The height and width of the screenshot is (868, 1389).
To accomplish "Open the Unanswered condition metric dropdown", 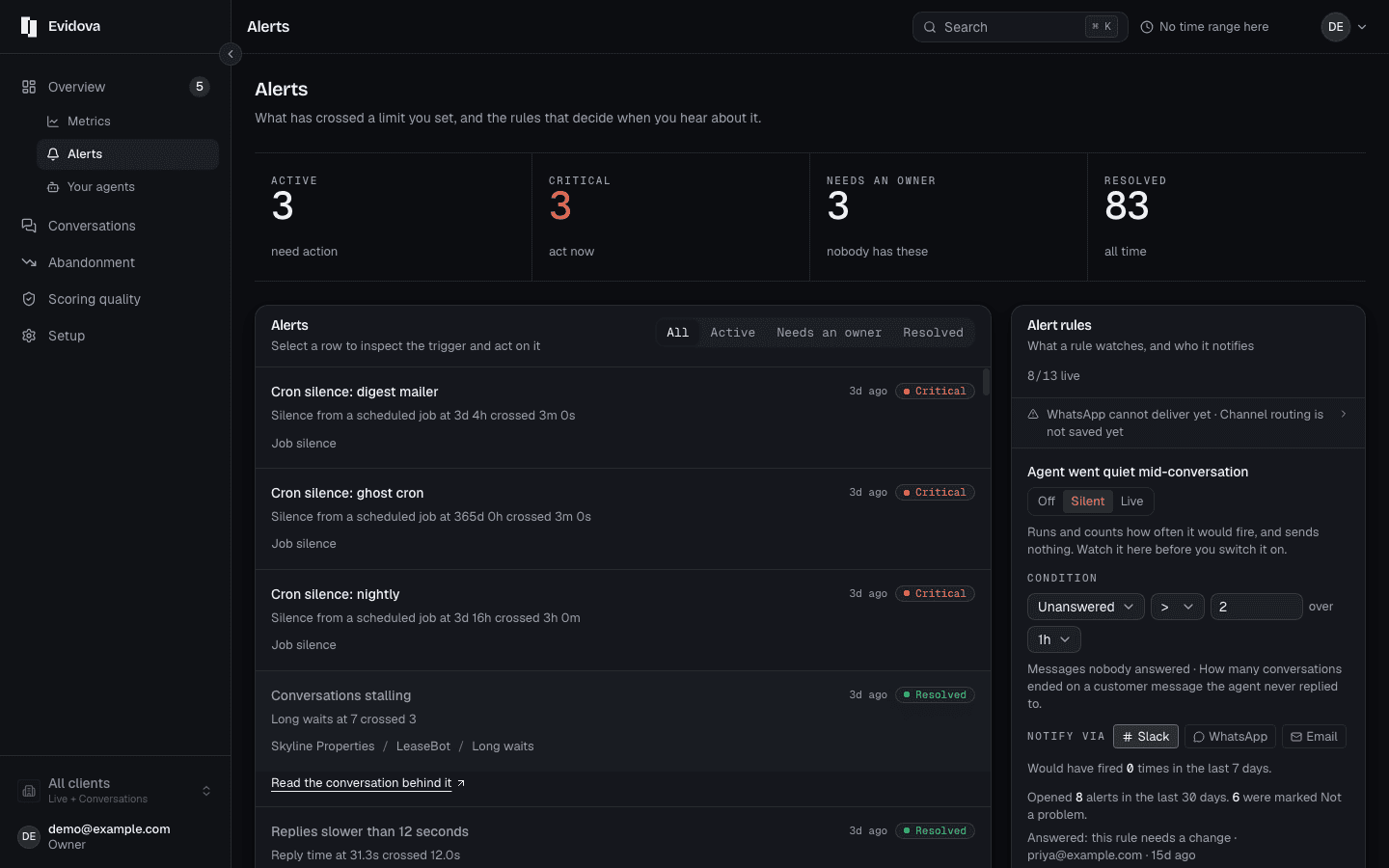I will tap(1086, 607).
